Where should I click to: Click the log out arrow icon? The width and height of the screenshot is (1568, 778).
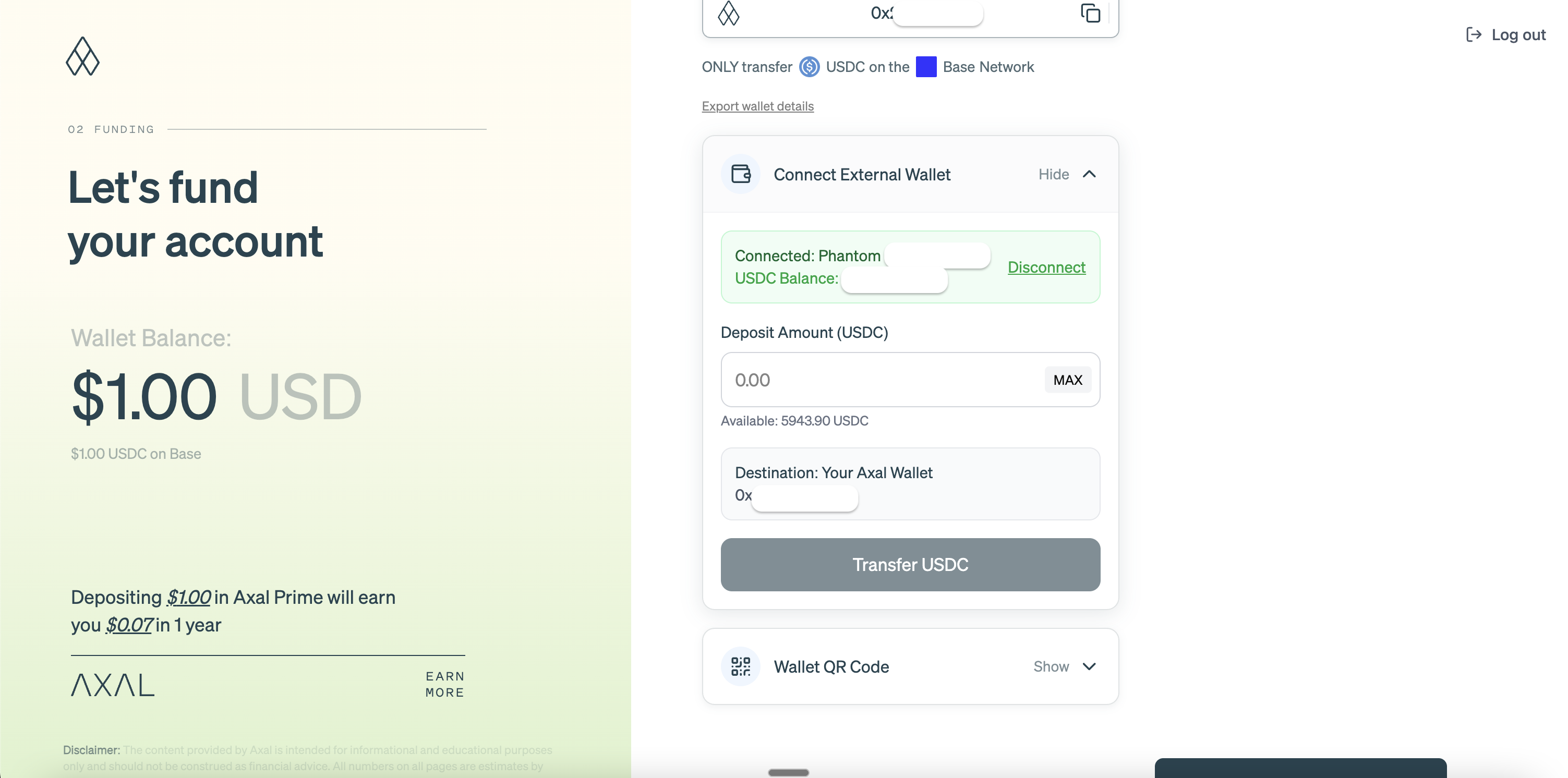click(x=1474, y=34)
